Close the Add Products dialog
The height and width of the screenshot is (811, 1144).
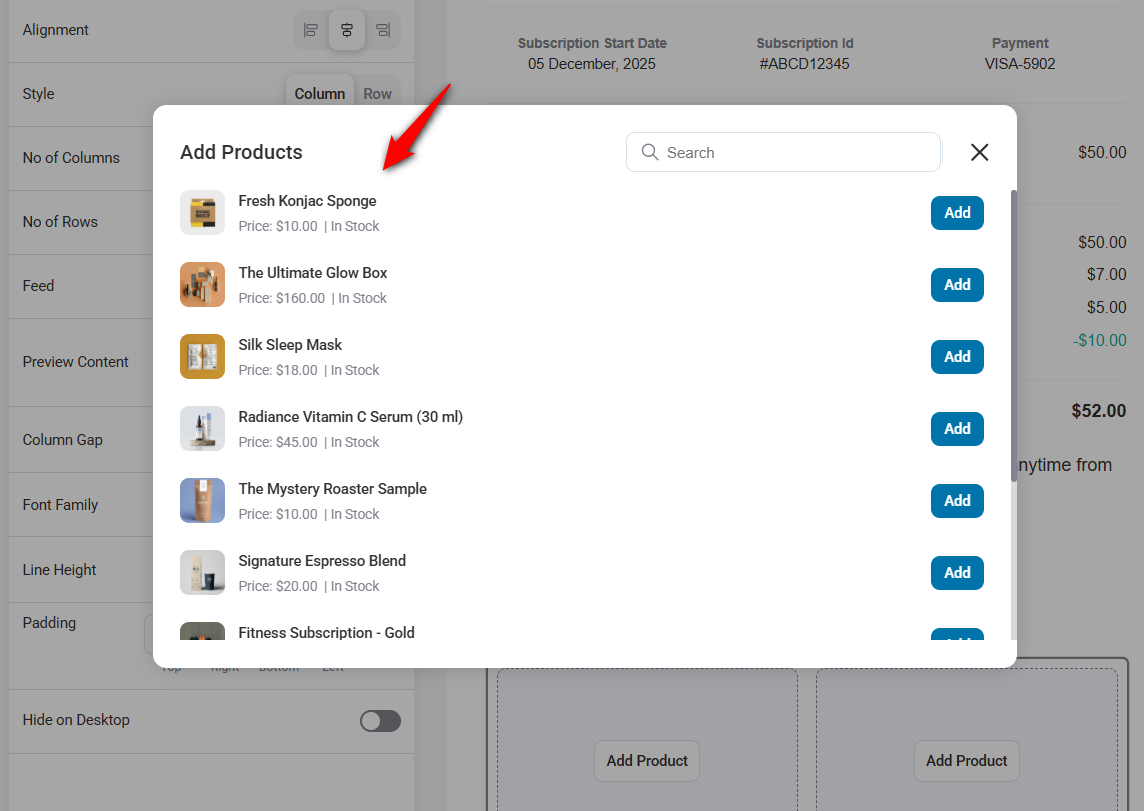(x=979, y=152)
